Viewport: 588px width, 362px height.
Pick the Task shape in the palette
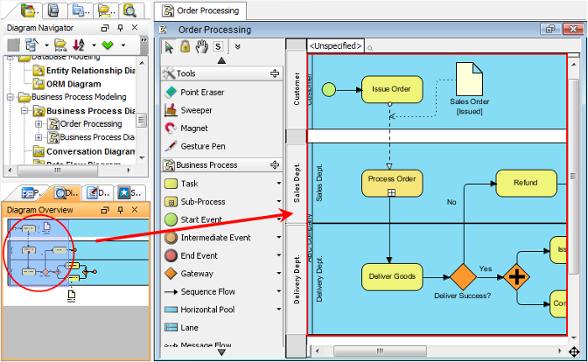point(182,183)
